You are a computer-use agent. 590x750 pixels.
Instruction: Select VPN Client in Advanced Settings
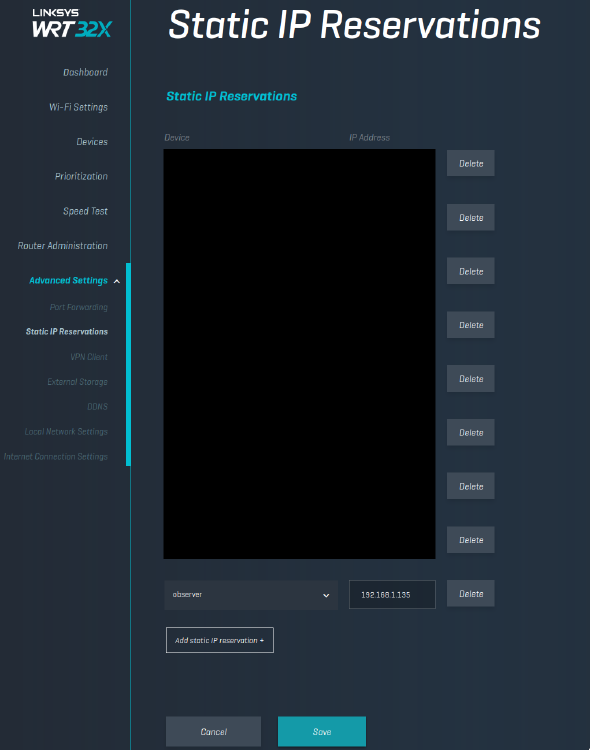pyautogui.click(x=89, y=357)
